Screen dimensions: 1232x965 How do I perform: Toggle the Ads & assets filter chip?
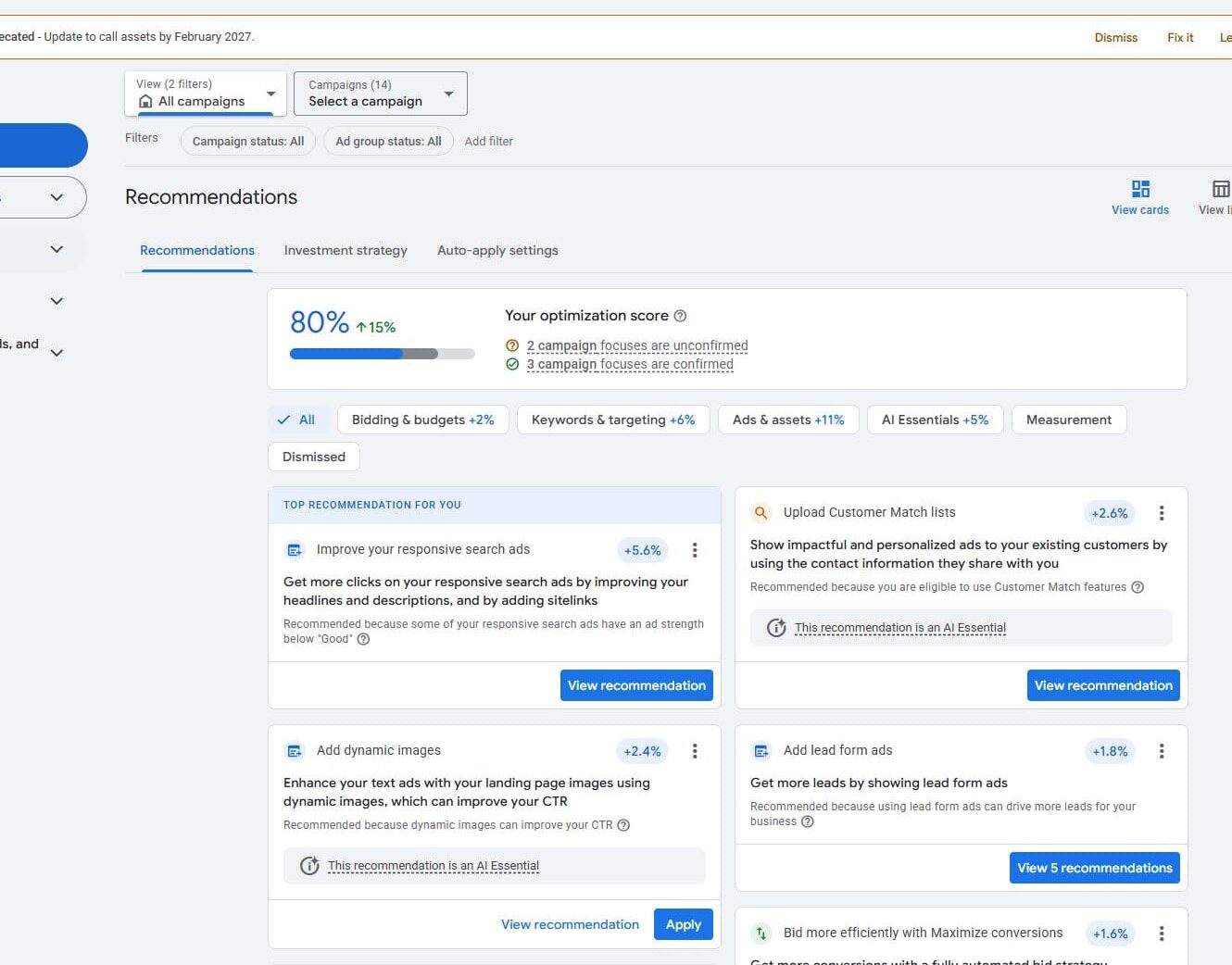787,420
